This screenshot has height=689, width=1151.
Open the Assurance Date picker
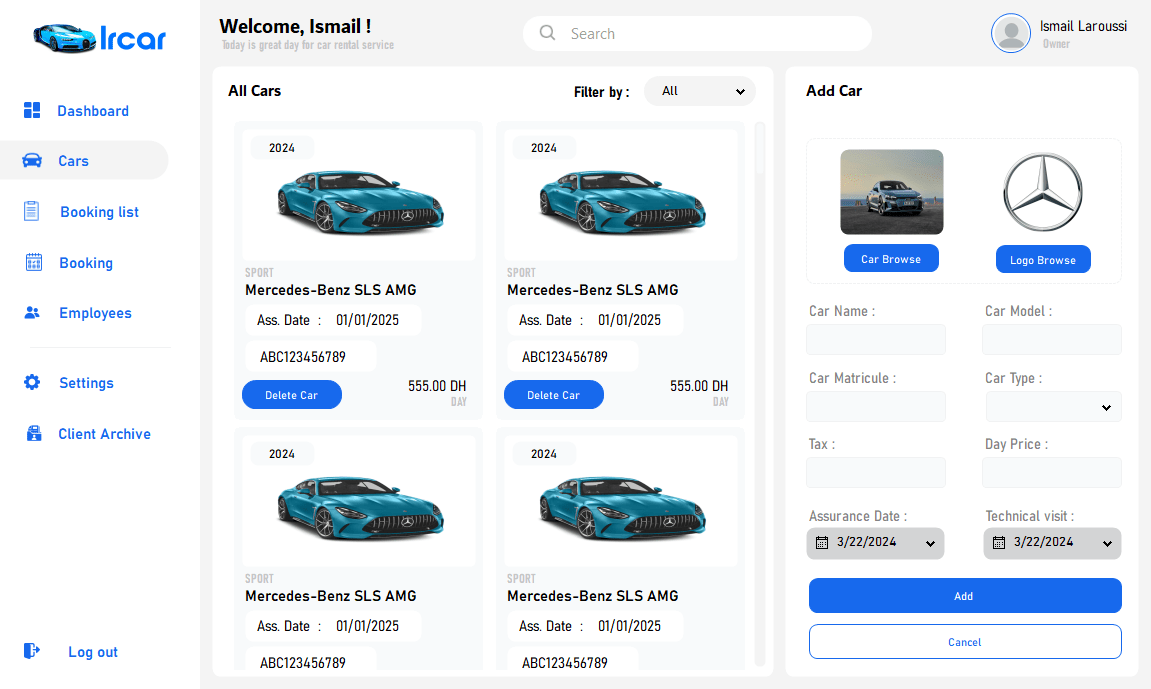(875, 543)
